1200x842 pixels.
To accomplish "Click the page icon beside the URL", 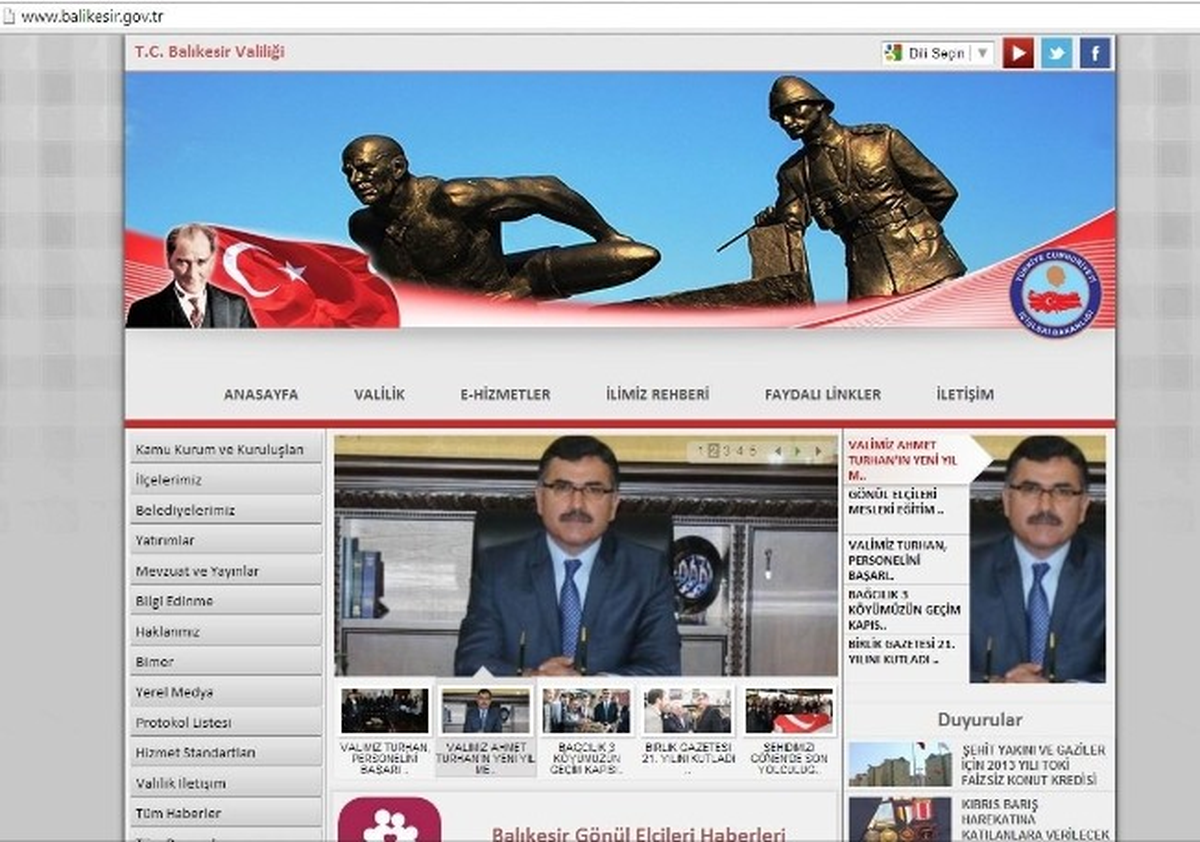I will [x=10, y=16].
